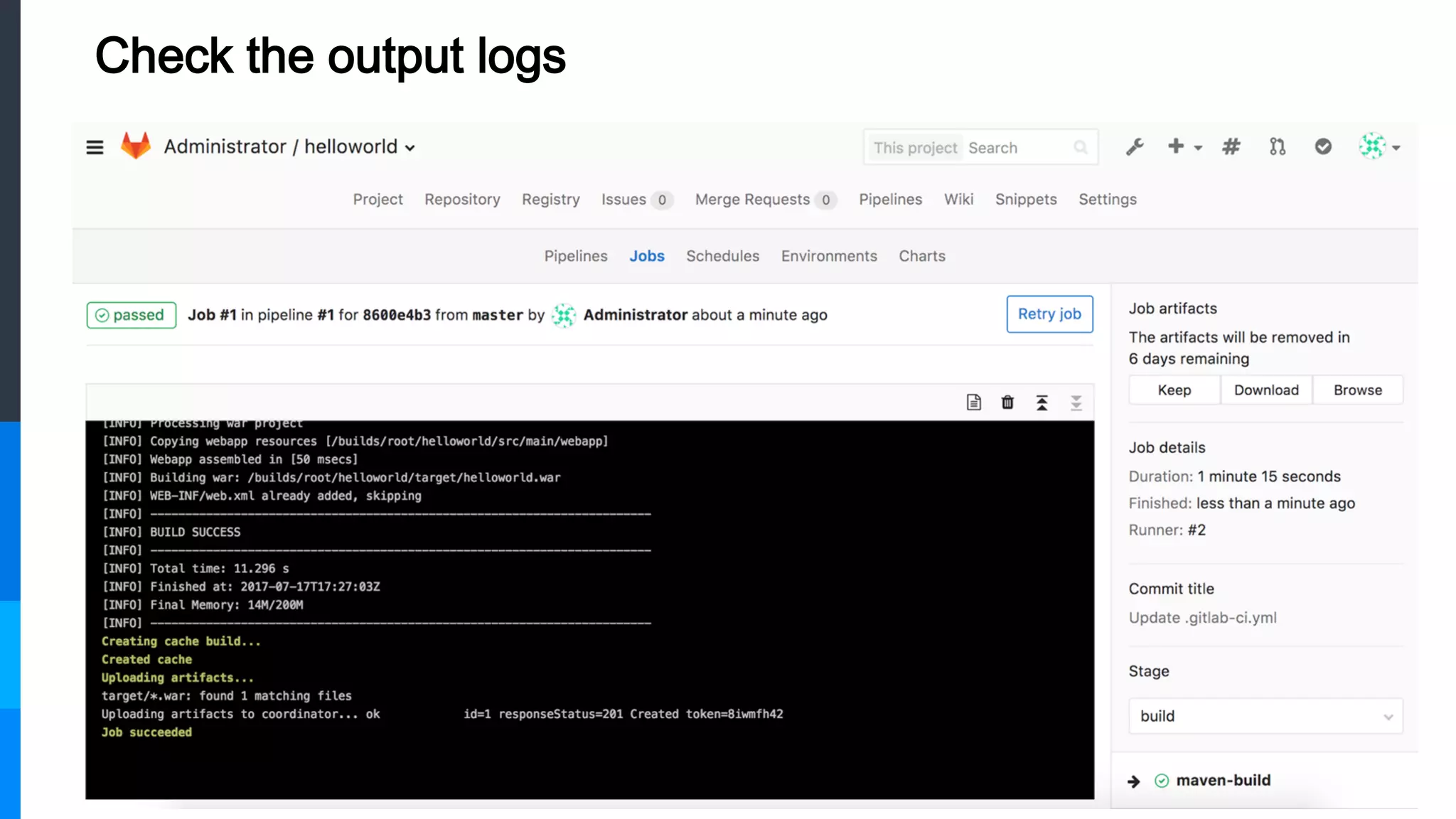Click Administrator avatar in job header

coord(564,315)
